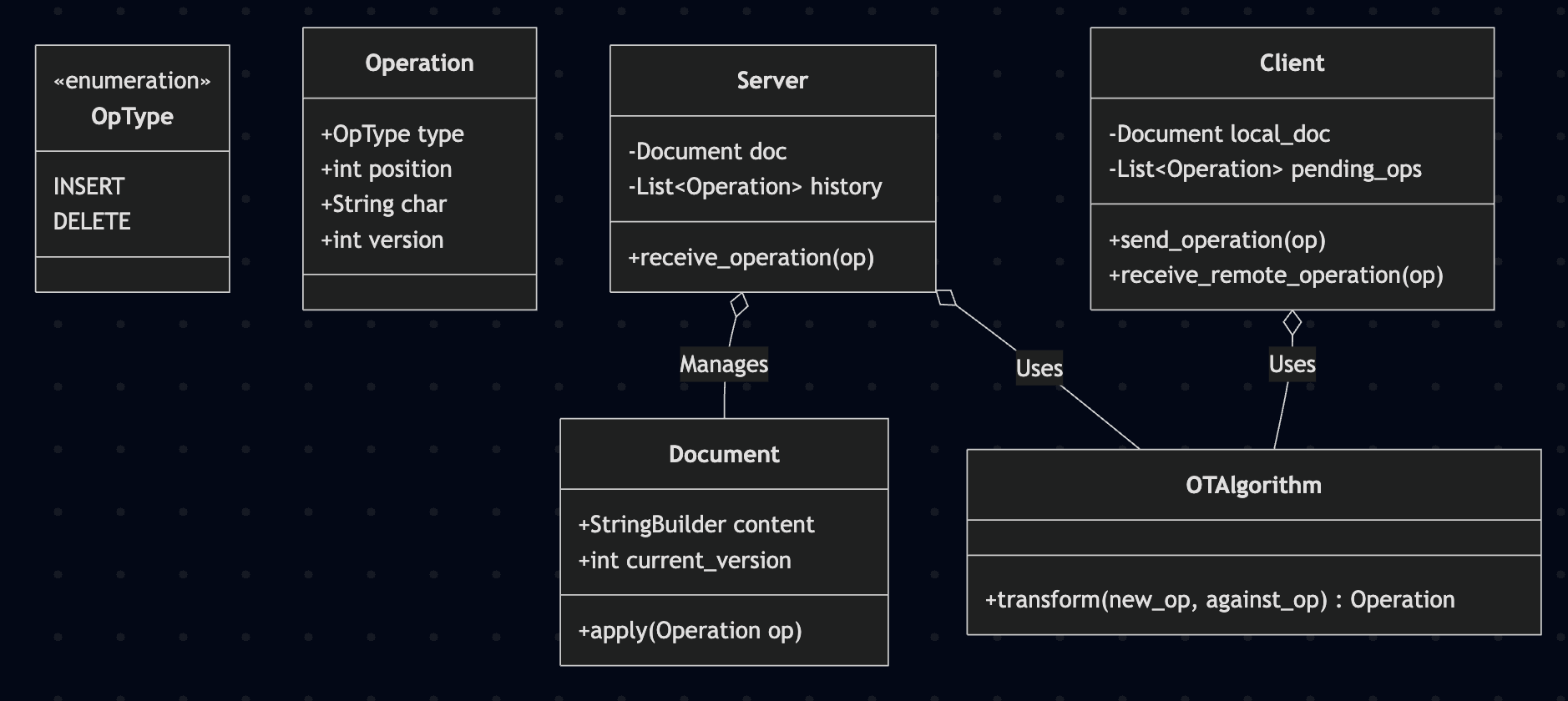Click the DELETE enum value
1568x701 pixels.
click(x=92, y=222)
